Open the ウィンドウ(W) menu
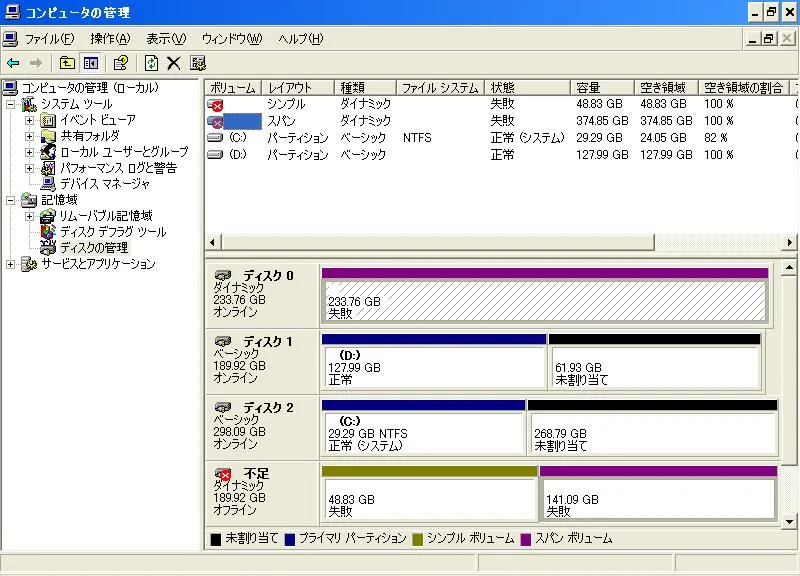This screenshot has height=576, width=800. [232, 39]
